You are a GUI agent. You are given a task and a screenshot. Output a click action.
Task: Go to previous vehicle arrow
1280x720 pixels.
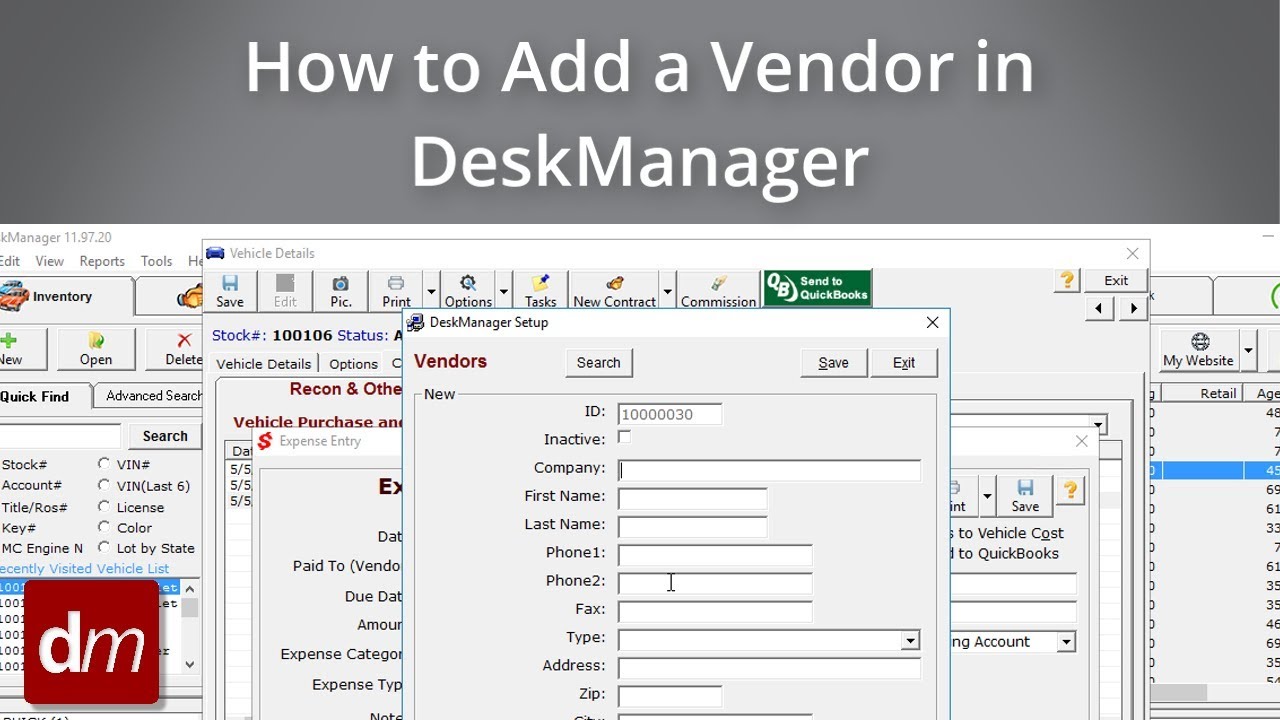[1100, 308]
